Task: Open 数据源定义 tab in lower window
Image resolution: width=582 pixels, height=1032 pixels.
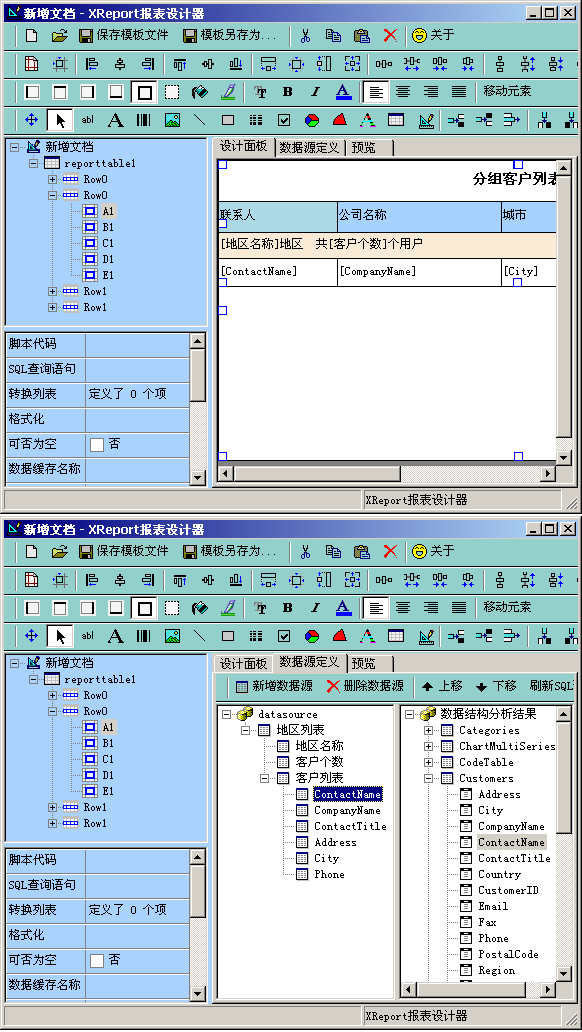Action: point(309,662)
